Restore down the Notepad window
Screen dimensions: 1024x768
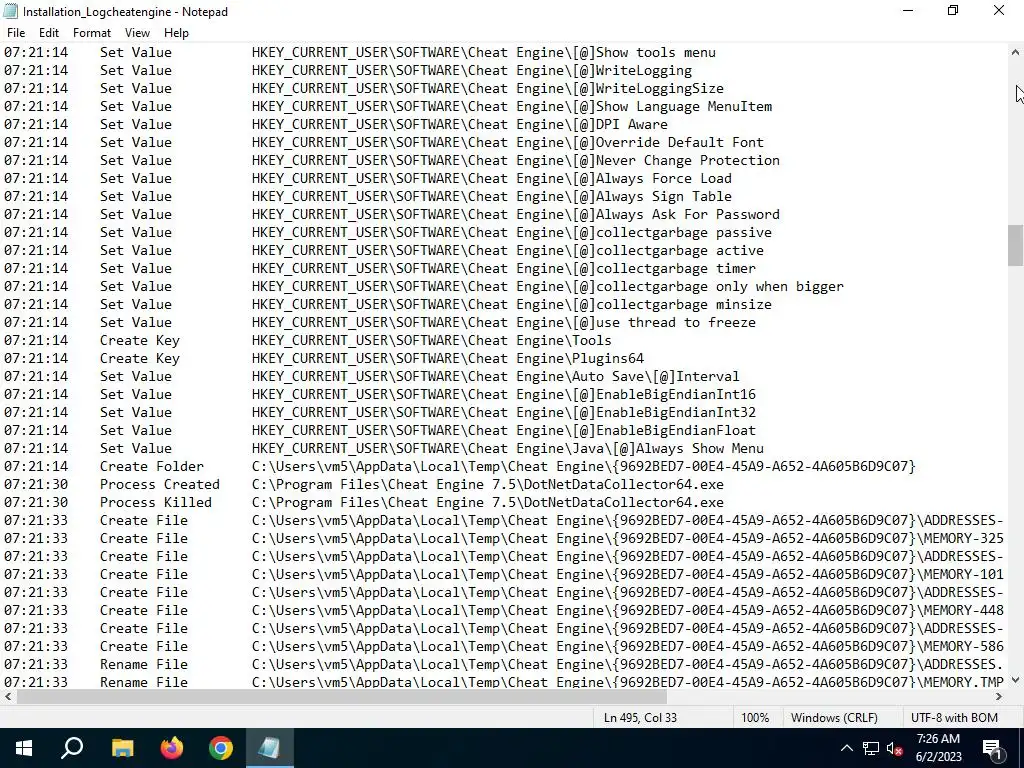tap(953, 11)
